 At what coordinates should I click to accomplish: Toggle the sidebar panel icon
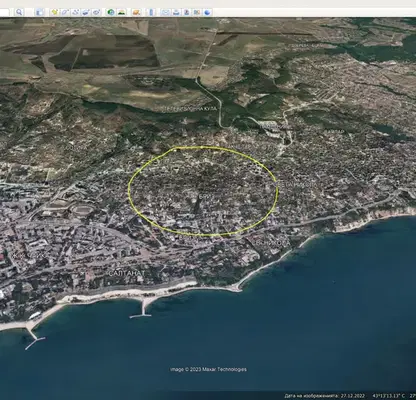point(39,12)
